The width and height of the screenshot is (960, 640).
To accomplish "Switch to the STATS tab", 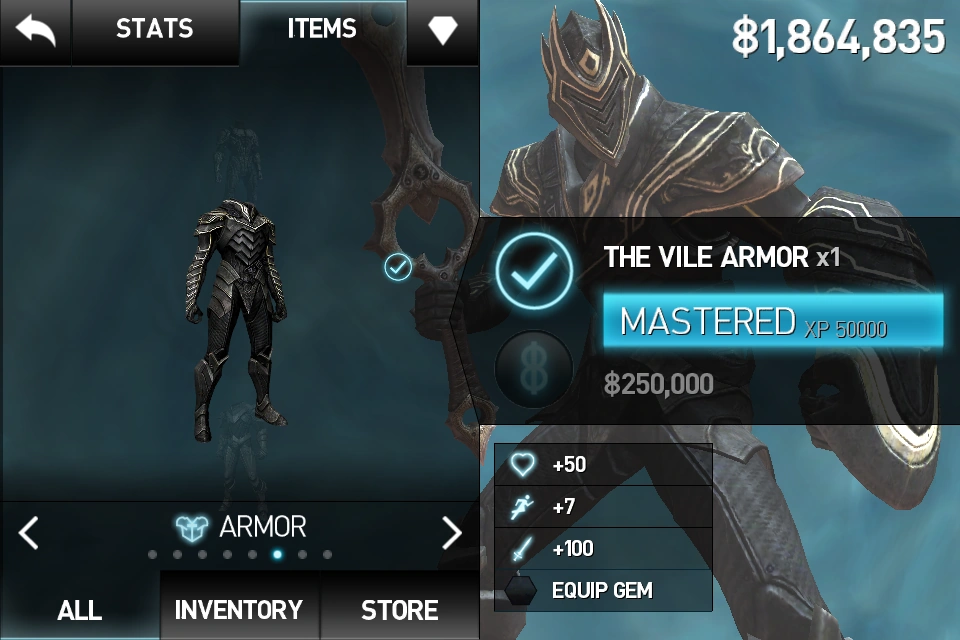I will click(155, 29).
